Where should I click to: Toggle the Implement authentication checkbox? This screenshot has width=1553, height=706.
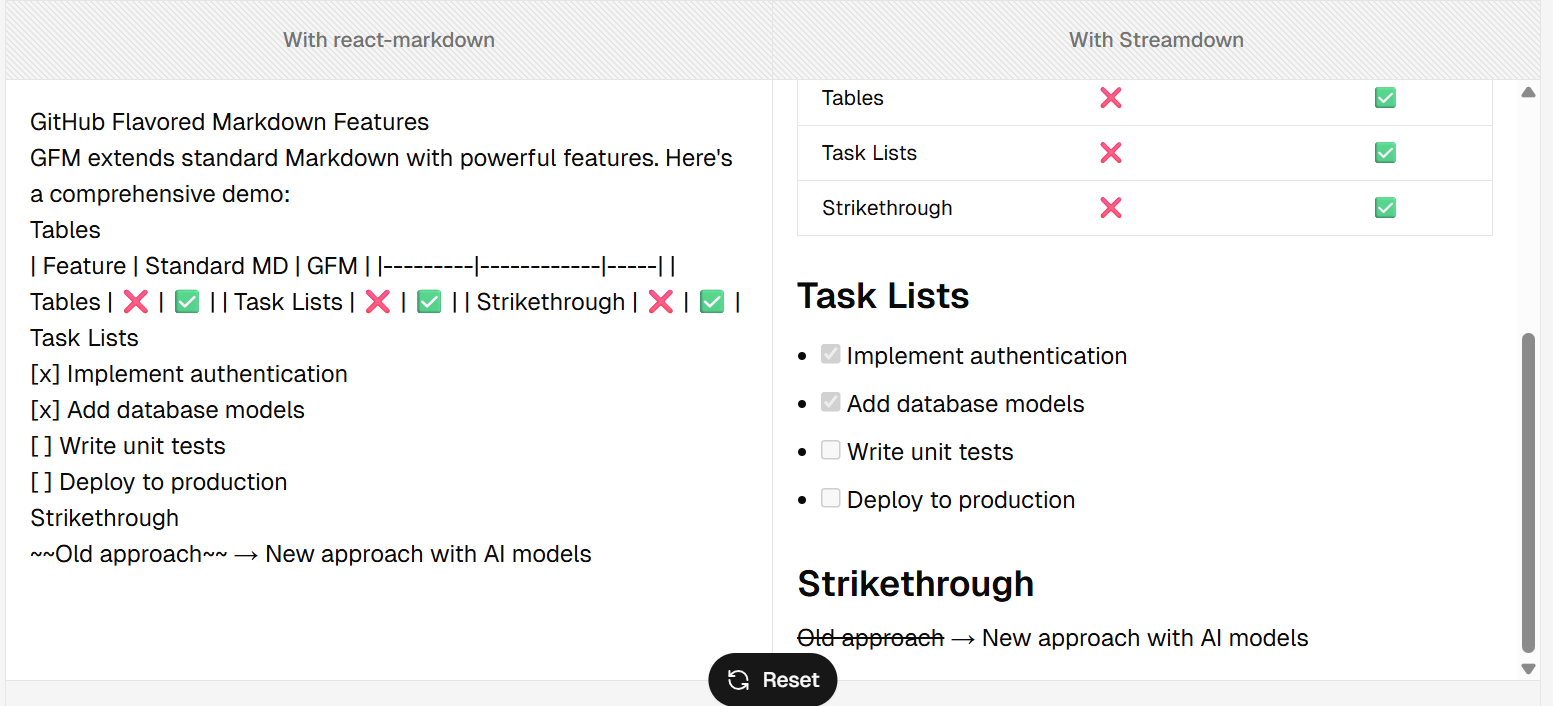pyautogui.click(x=830, y=354)
